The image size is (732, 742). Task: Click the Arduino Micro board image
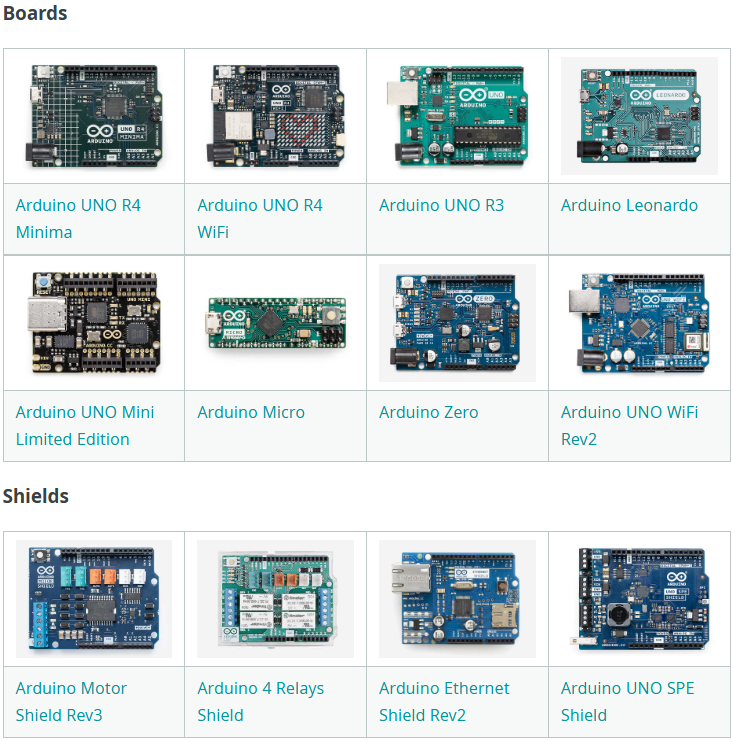(x=275, y=323)
